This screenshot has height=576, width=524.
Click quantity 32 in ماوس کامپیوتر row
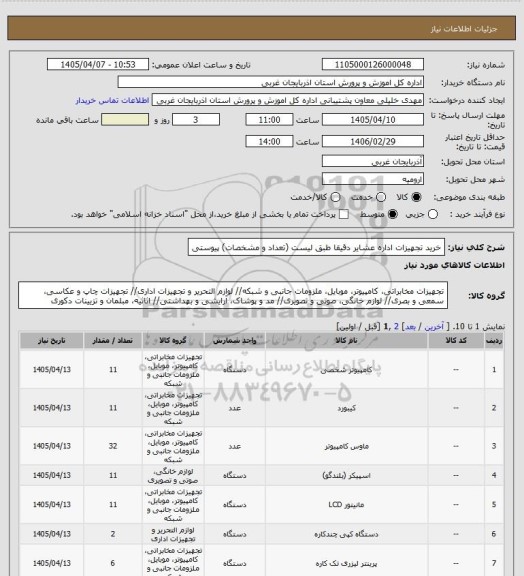pos(112,446)
